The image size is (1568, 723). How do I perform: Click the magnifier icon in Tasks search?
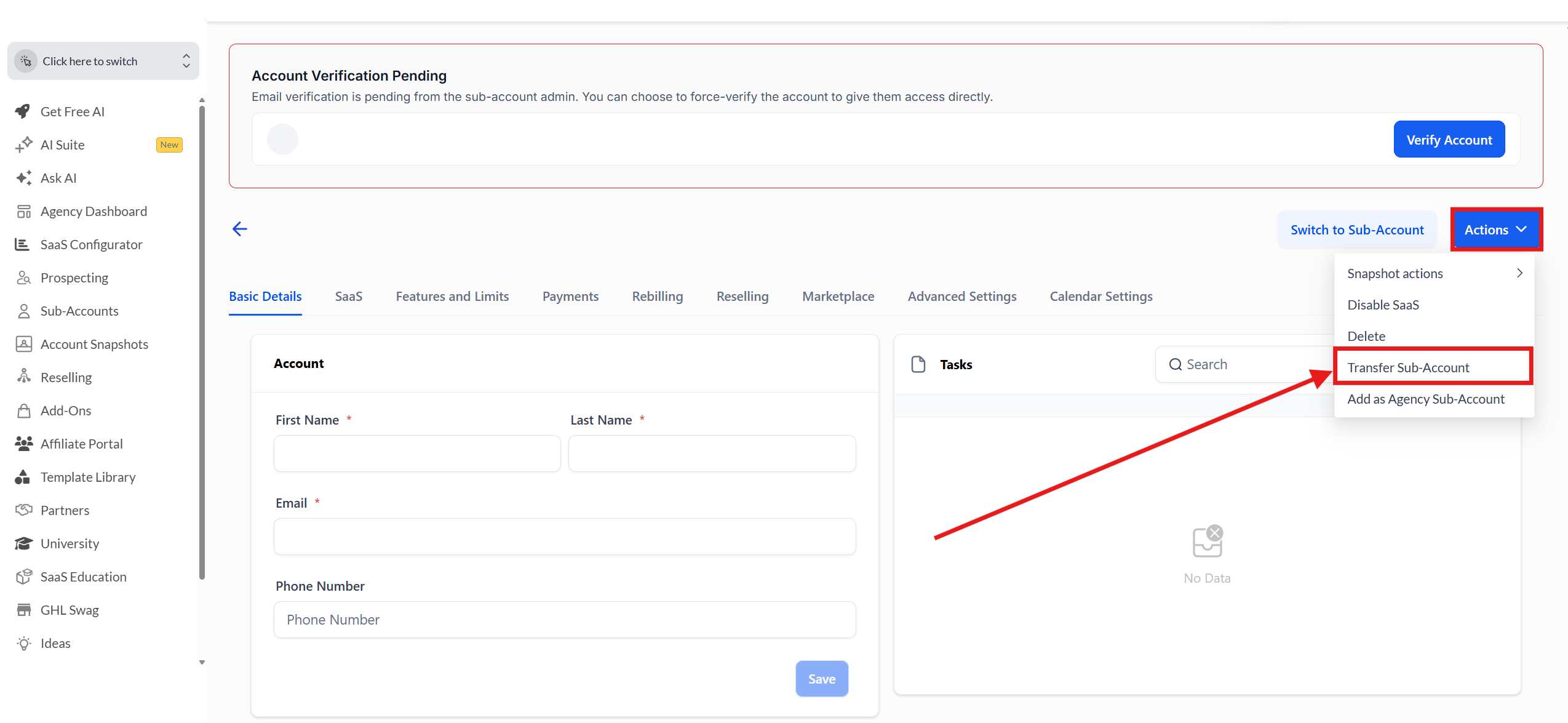(x=1175, y=364)
